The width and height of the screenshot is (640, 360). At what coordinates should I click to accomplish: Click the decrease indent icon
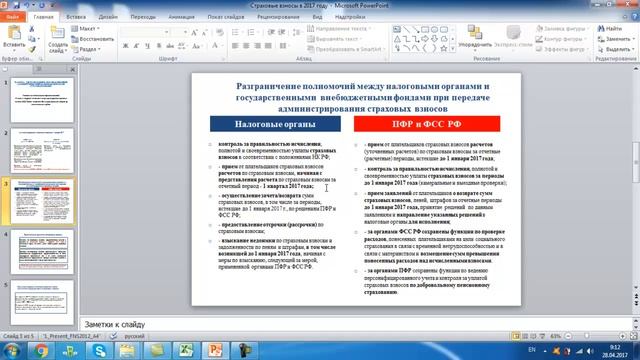tap(271, 32)
